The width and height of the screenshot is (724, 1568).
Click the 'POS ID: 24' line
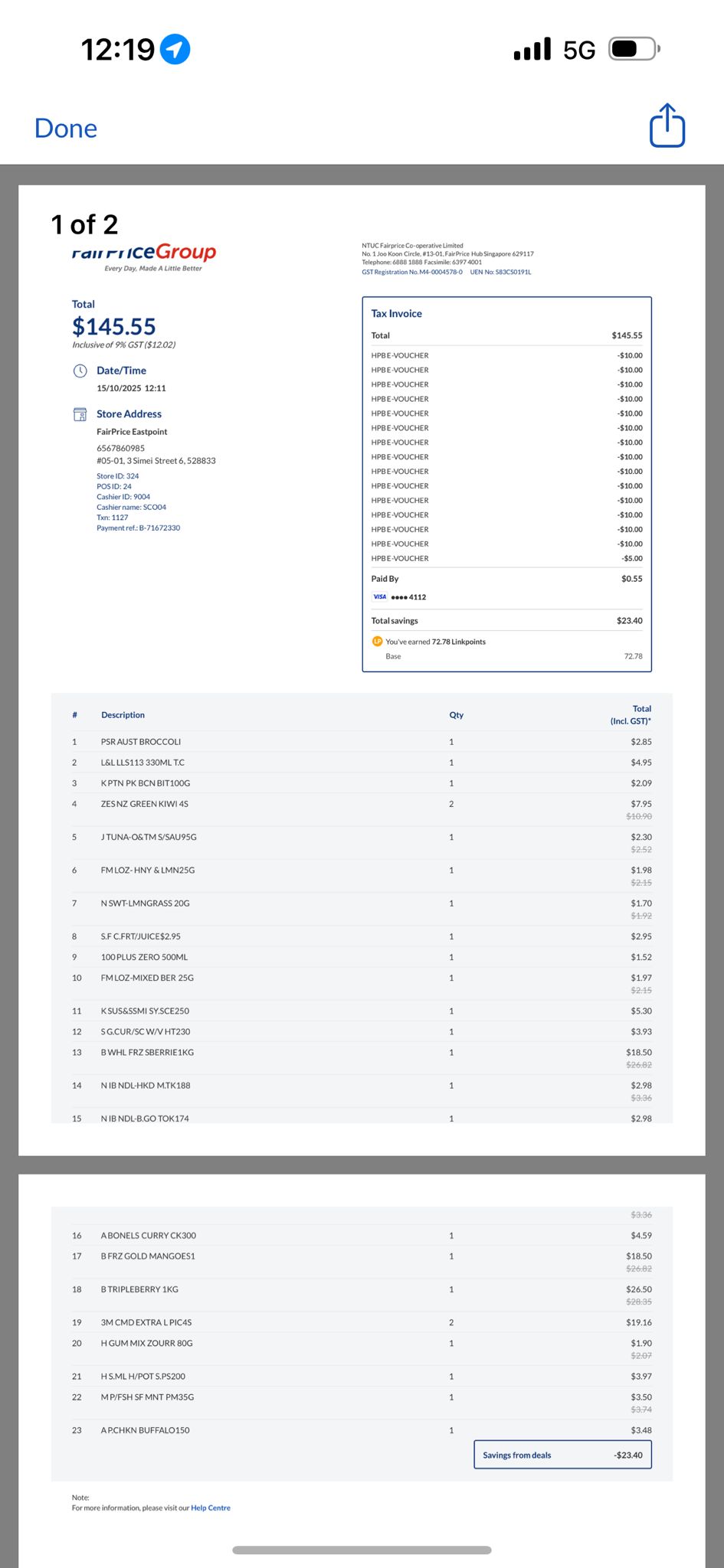114,486
